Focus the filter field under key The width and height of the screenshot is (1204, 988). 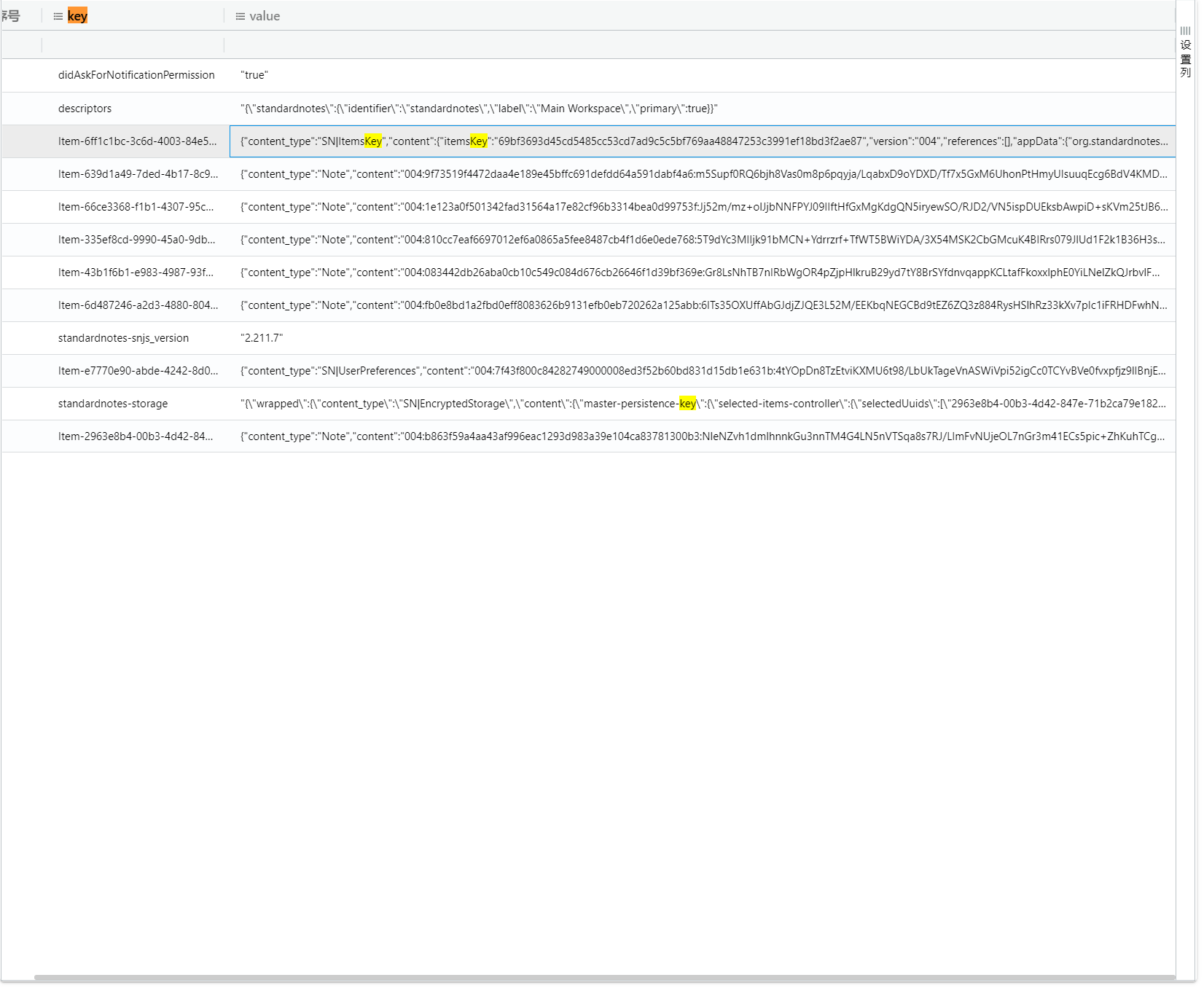[x=133, y=45]
